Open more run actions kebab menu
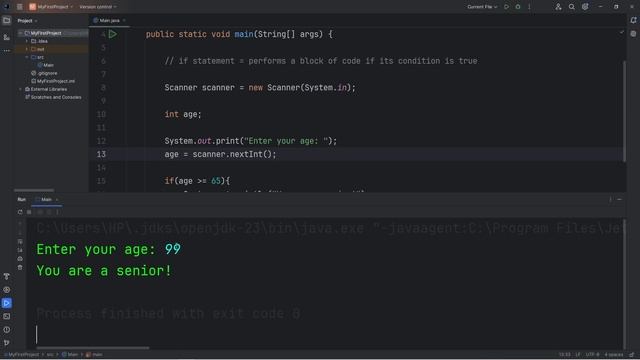Viewport: 640px width, 360px height. coord(529,7)
